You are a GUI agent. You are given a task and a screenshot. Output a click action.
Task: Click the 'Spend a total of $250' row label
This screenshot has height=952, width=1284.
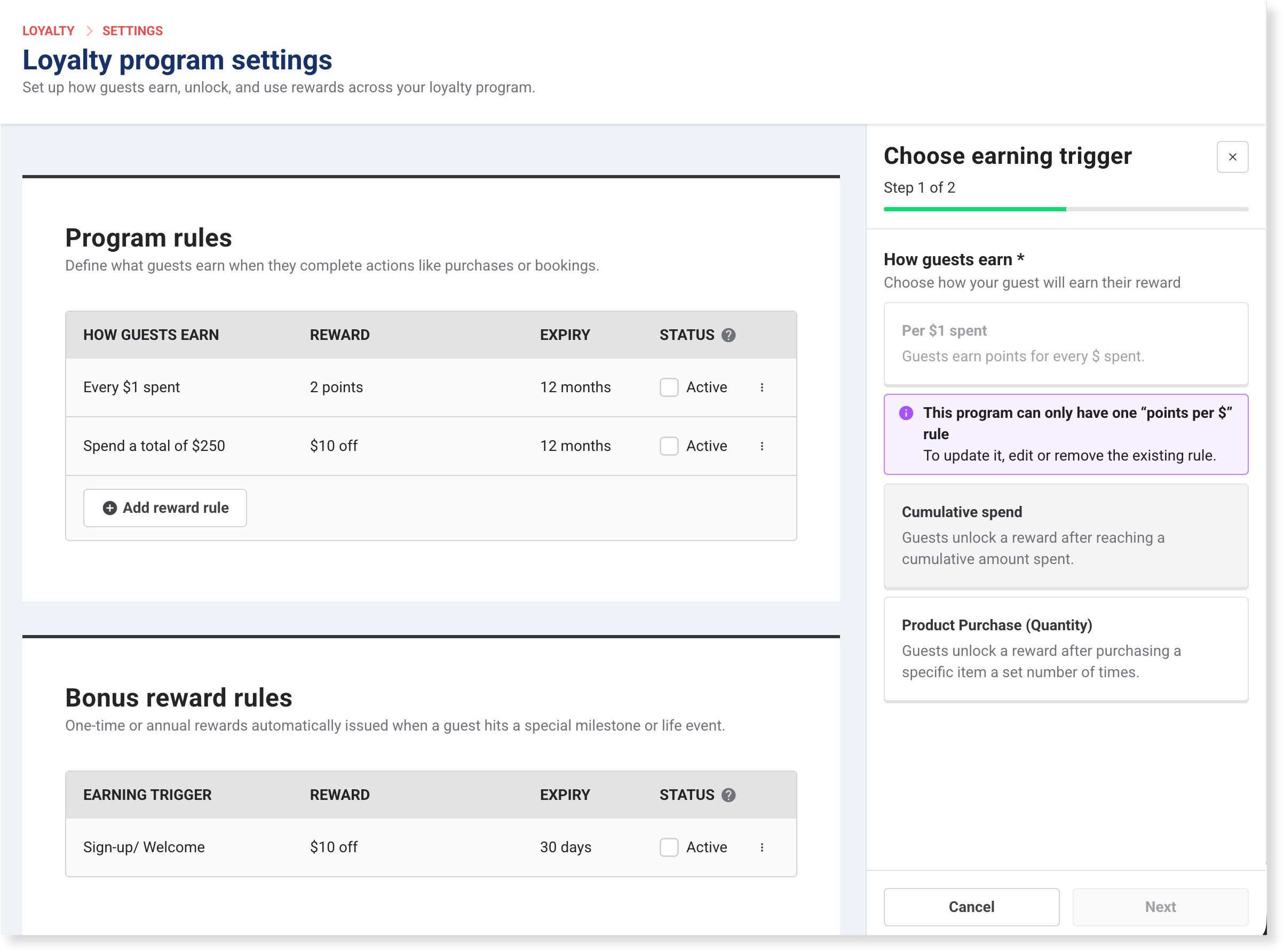coord(154,446)
